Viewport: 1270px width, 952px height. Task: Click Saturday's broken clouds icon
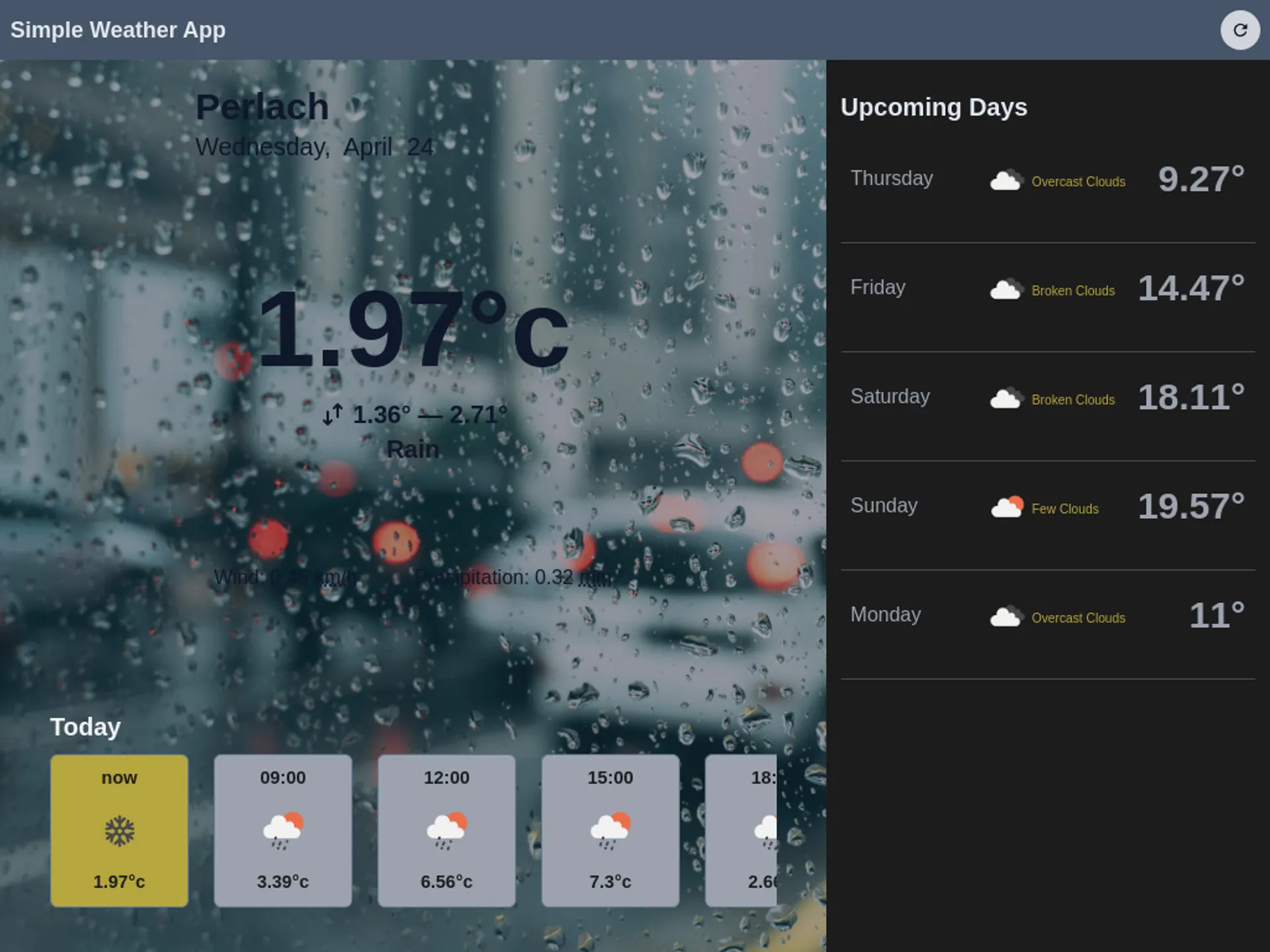tap(1007, 398)
